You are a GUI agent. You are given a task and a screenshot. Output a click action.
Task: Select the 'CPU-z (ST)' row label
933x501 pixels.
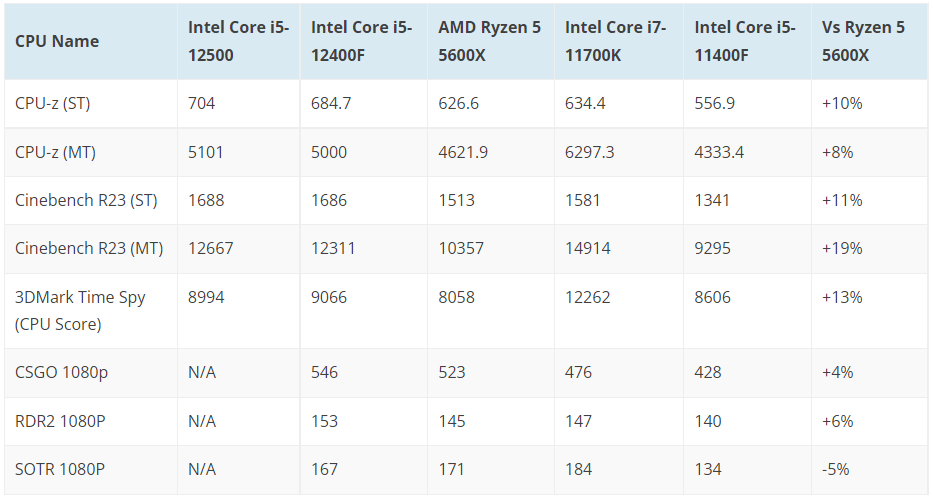click(x=52, y=104)
